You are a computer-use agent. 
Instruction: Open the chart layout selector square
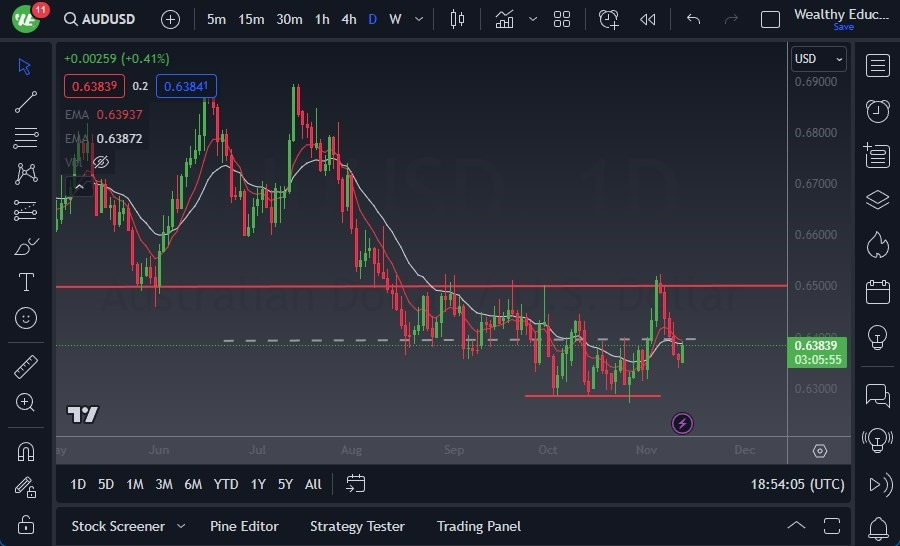tap(770, 20)
